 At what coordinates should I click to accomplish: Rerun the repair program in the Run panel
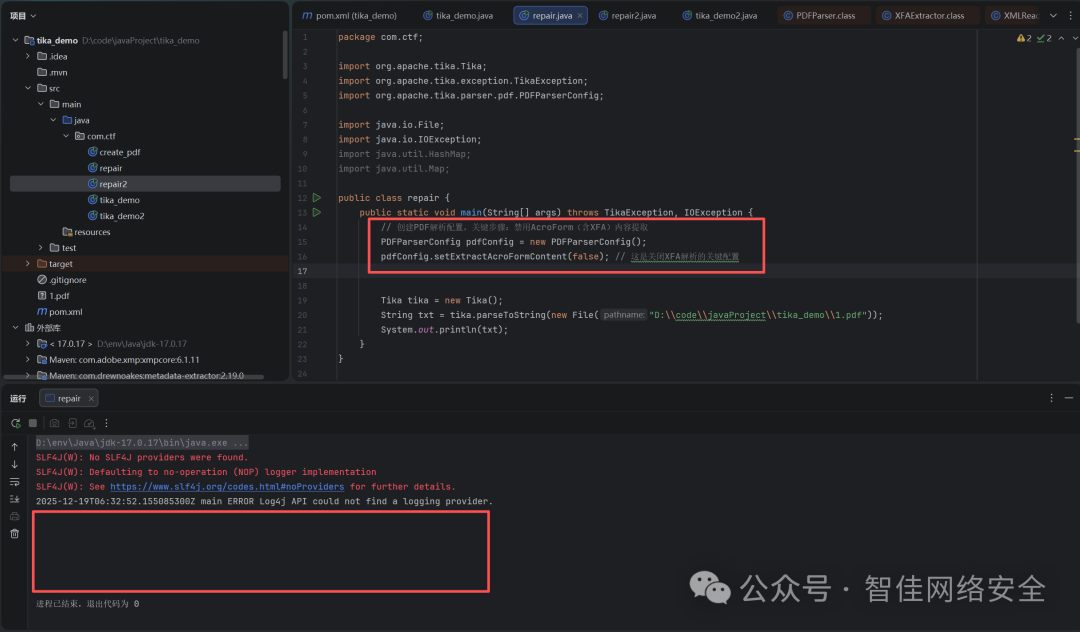point(15,423)
